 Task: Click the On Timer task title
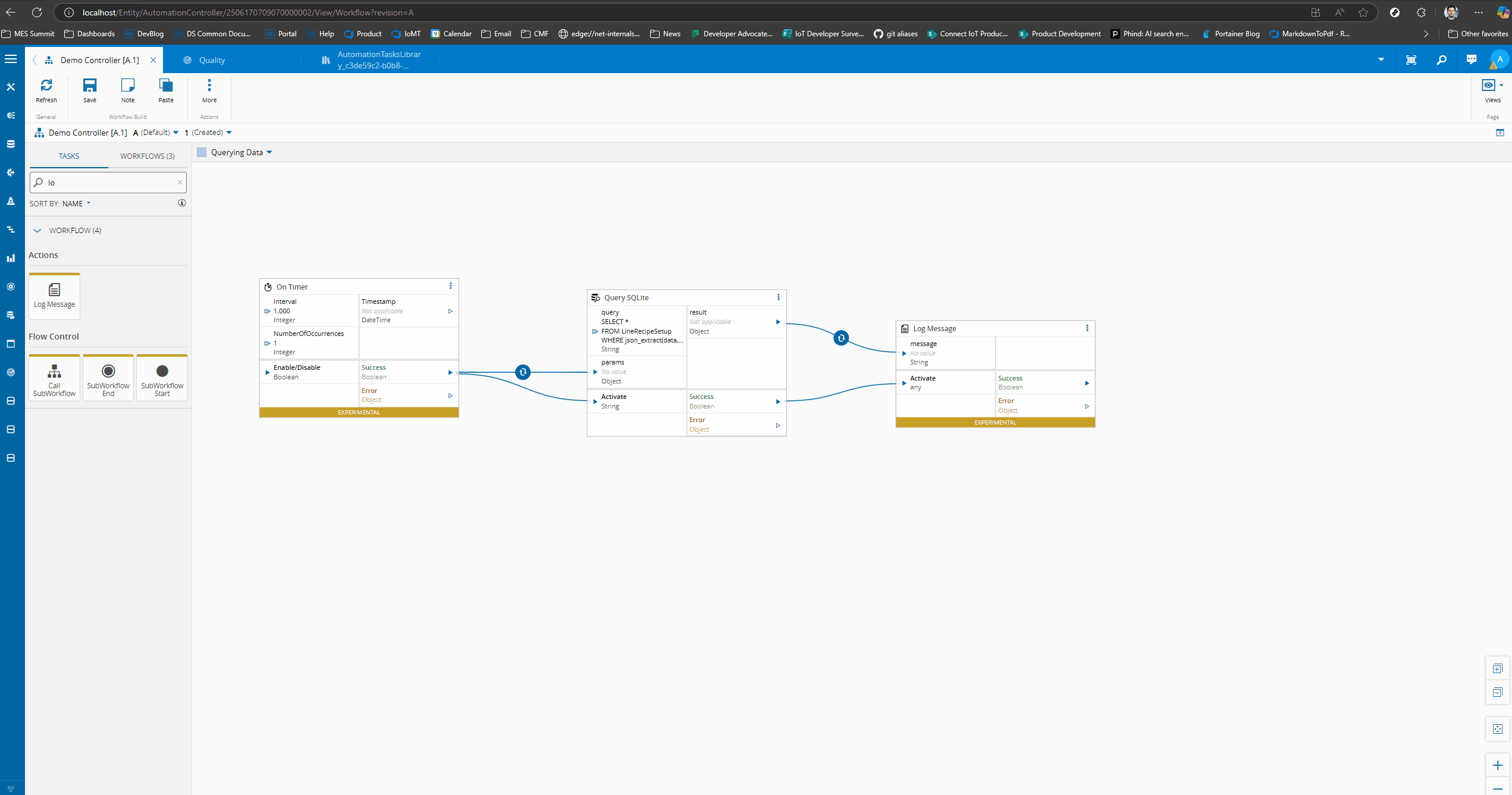(x=292, y=287)
